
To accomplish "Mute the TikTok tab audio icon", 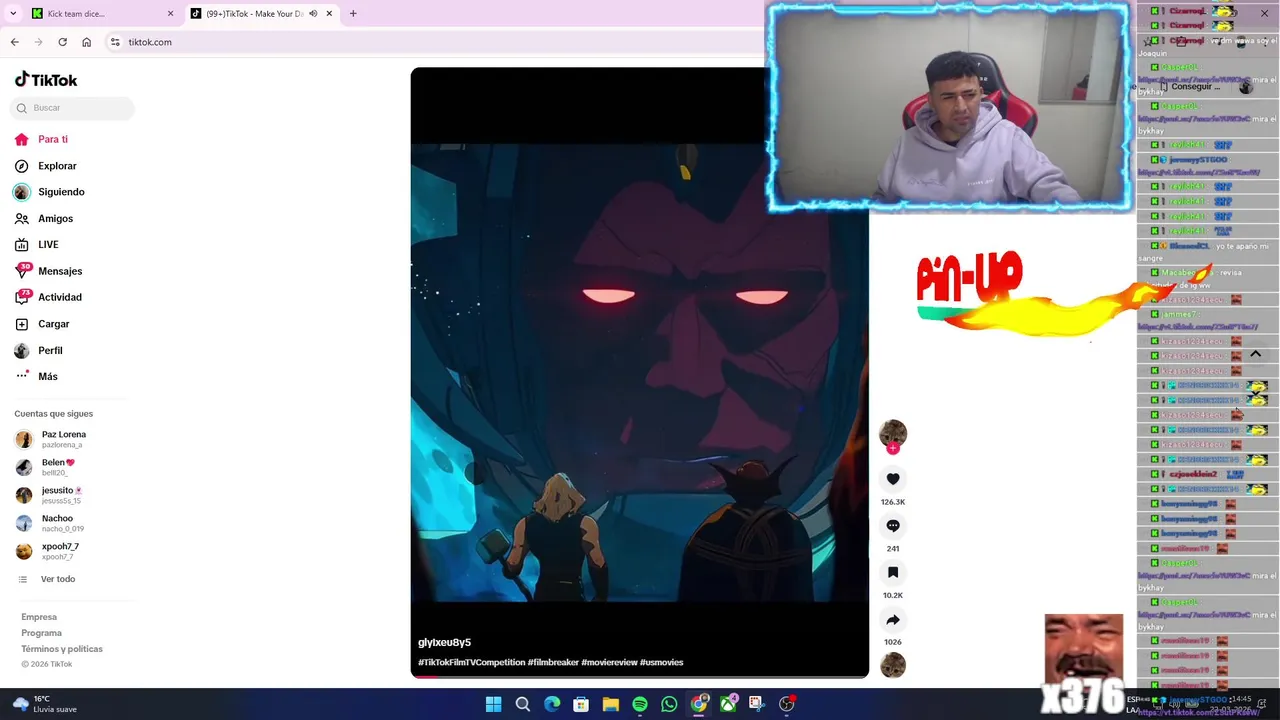I will [x=313, y=14].
